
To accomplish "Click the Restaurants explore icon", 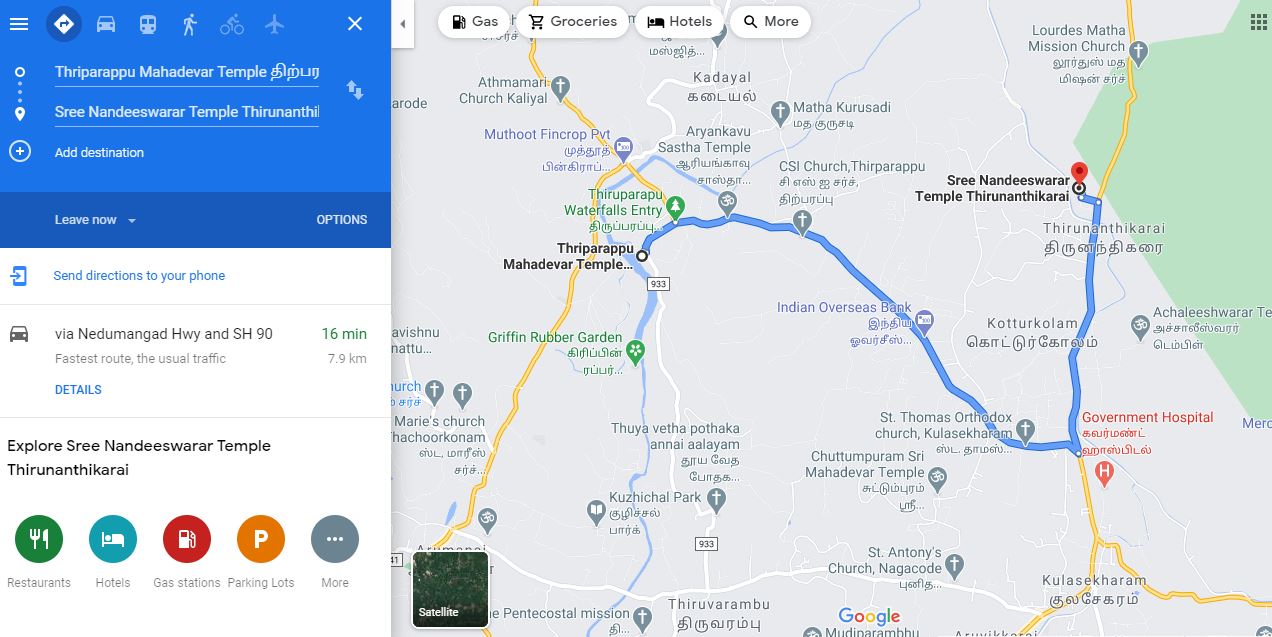I will (39, 539).
